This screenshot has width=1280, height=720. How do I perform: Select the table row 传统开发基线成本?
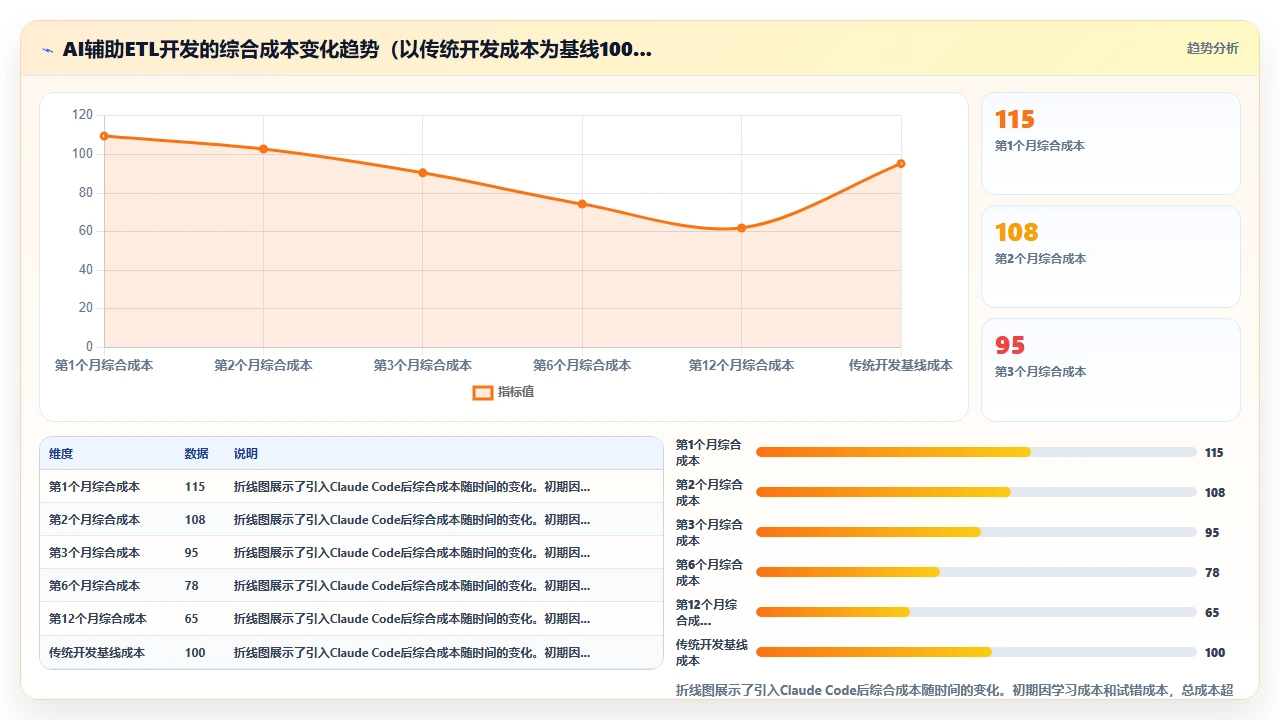pyautogui.click(x=351, y=652)
